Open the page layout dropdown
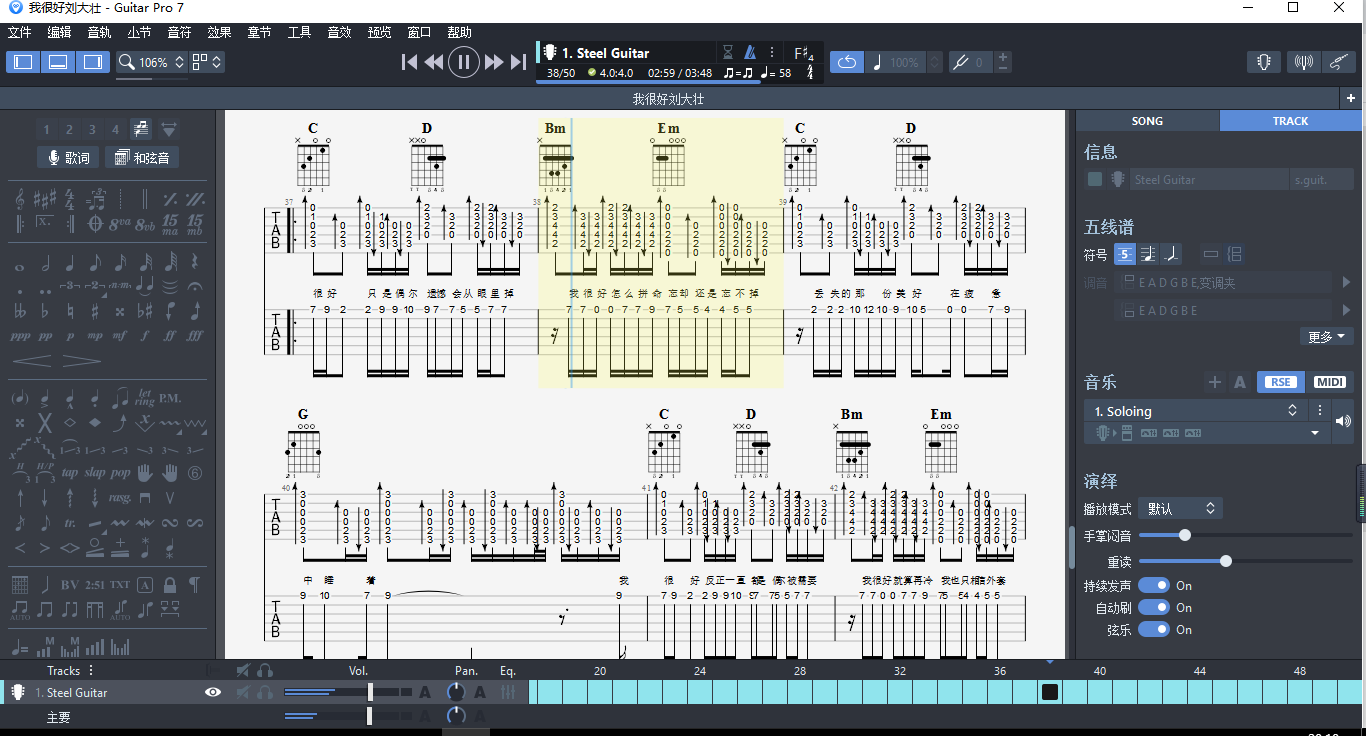This screenshot has width=1366, height=736. (x=207, y=62)
